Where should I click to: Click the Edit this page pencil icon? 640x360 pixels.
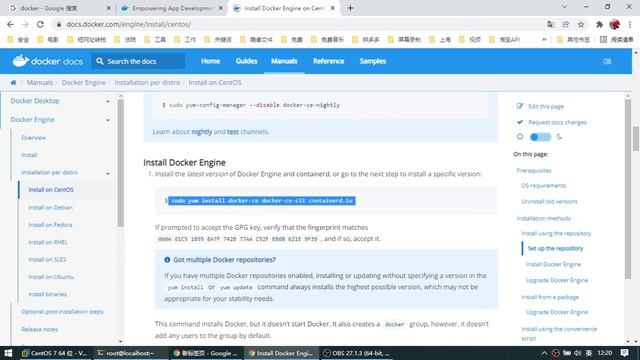click(520, 106)
